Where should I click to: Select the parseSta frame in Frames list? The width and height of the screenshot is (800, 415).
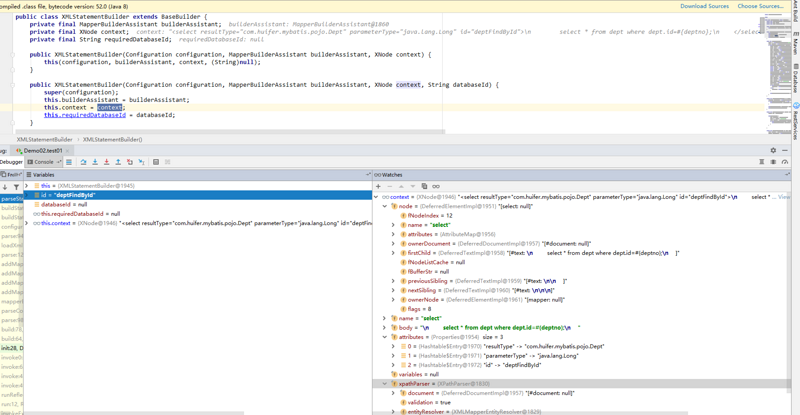click(11, 199)
